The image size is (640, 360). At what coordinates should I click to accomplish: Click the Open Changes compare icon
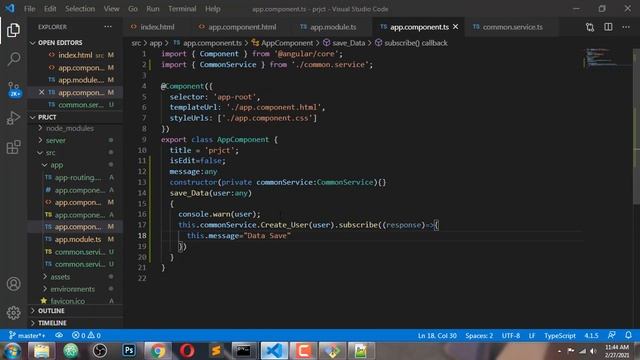point(590,27)
